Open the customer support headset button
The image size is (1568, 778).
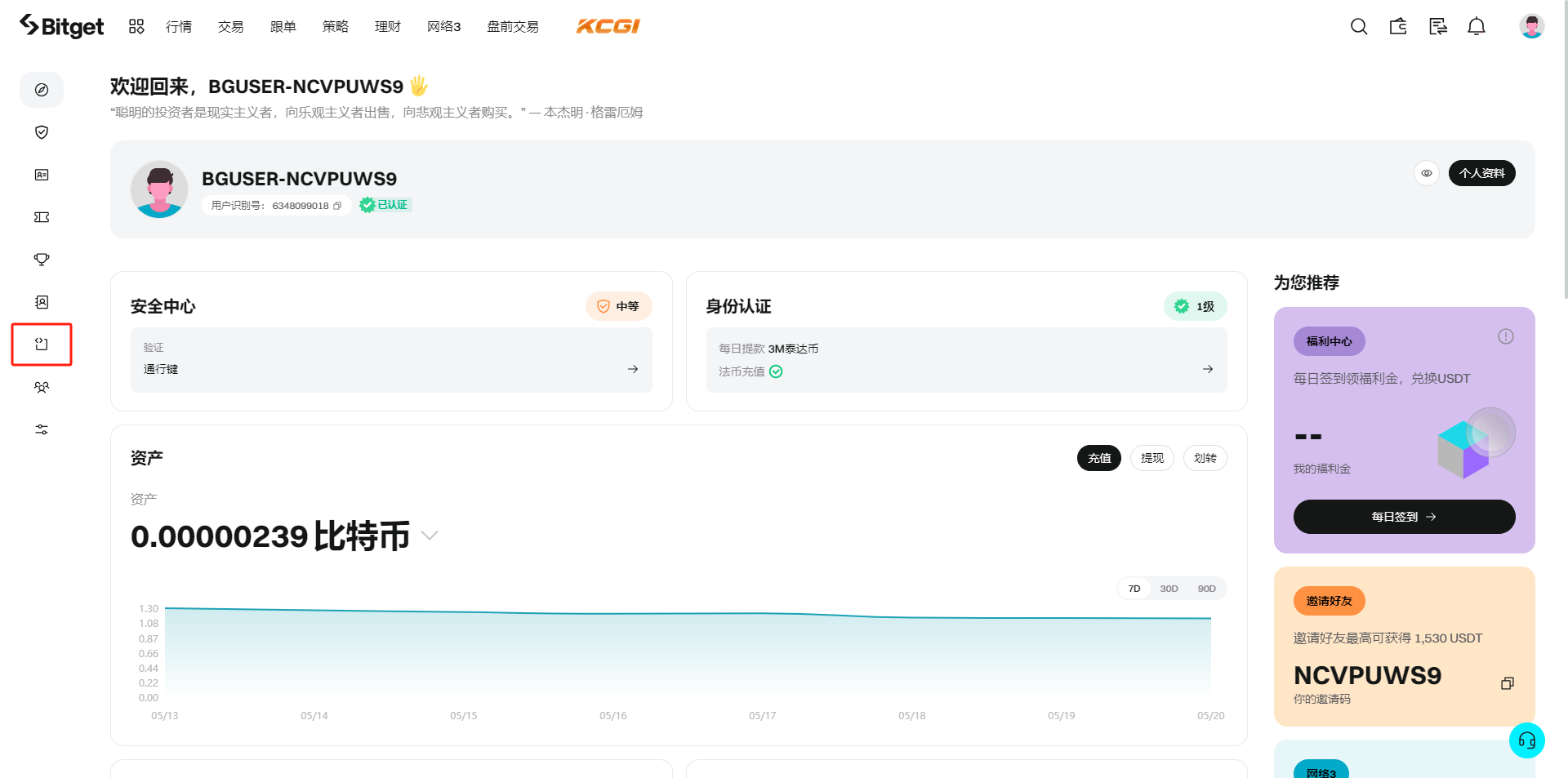[1526, 740]
